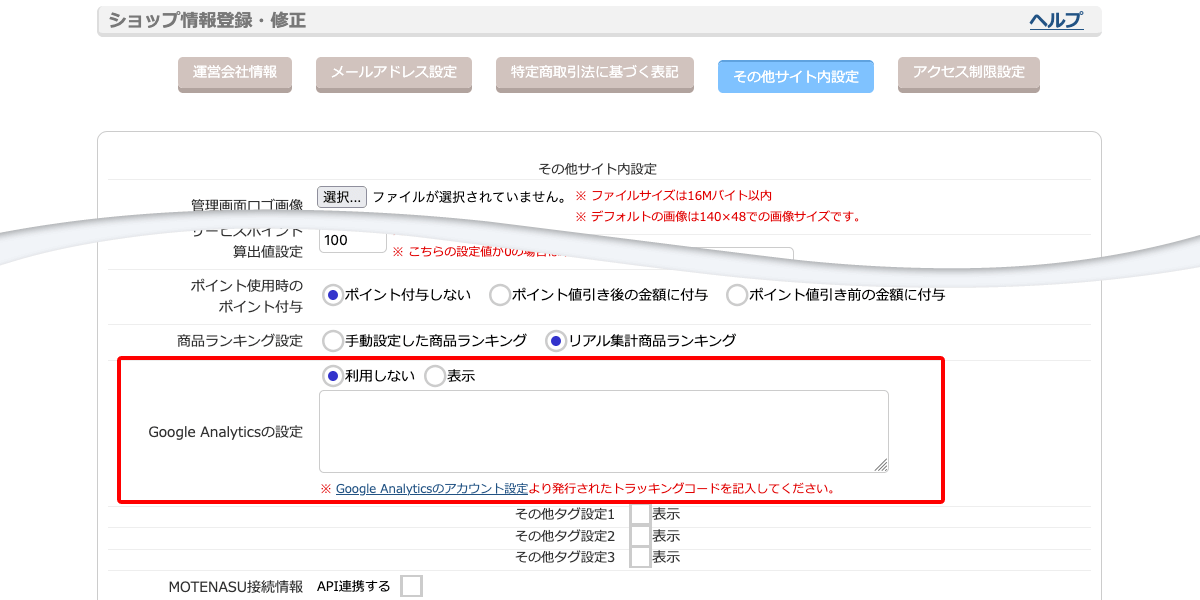
Task: Click the 選択... file chooser button
Action: click(x=342, y=197)
